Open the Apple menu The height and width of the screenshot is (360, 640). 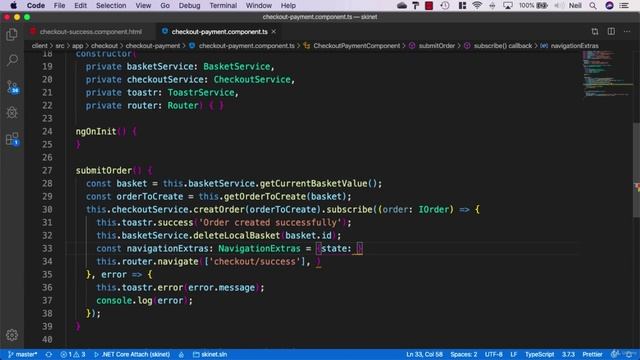(x=13, y=5)
